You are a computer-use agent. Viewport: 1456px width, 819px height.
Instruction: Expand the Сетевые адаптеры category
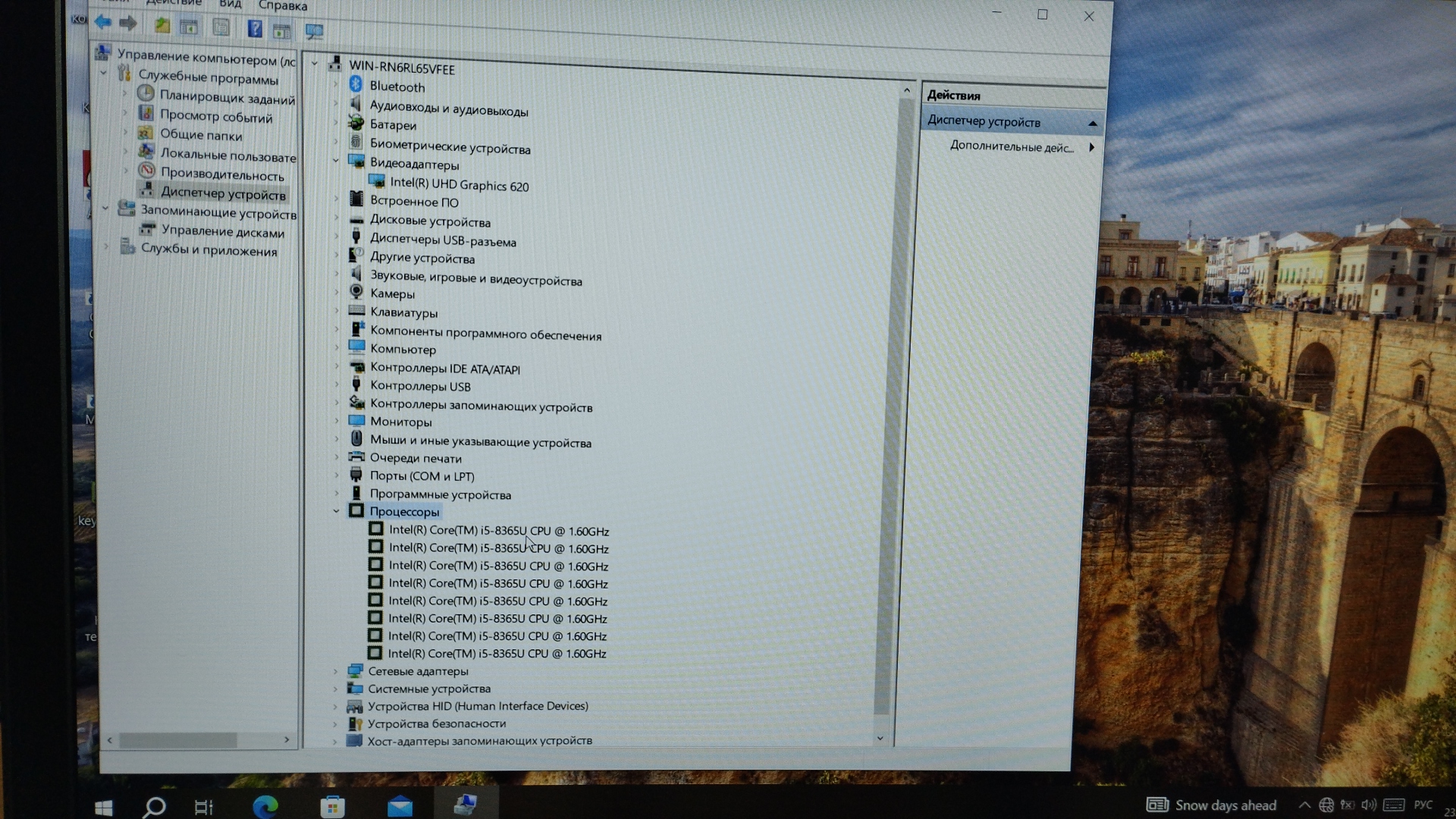tap(335, 671)
